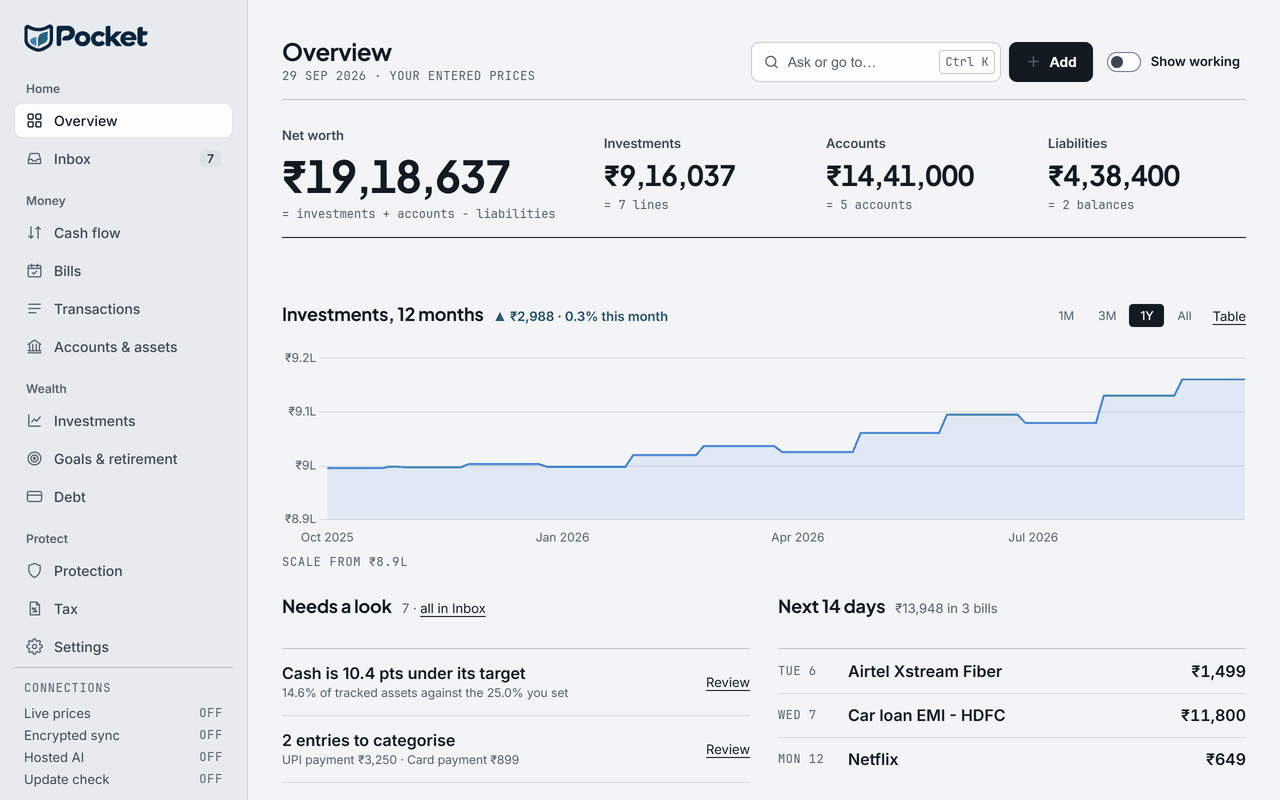Open Goals & retirement page

point(123,459)
